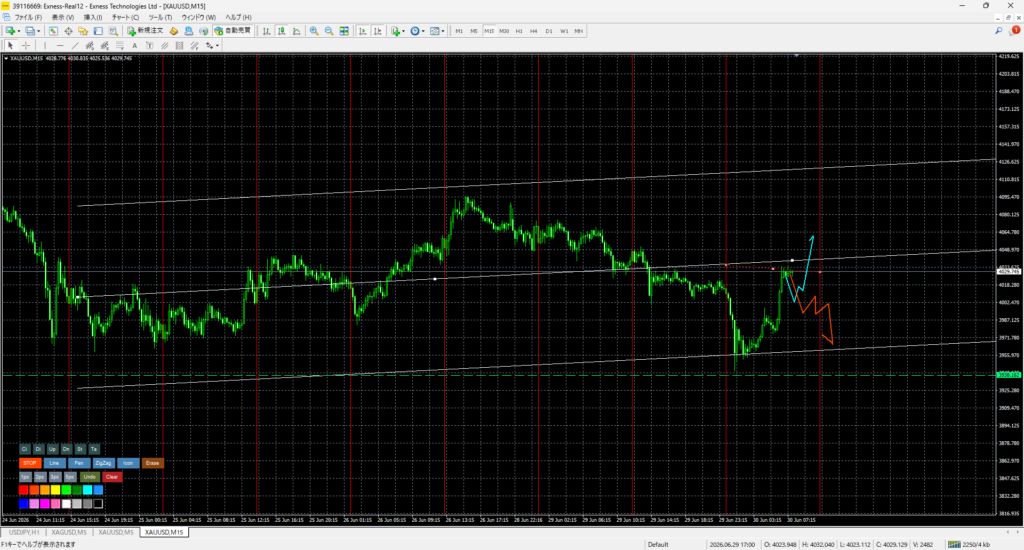Switch to the USDJPY,H1 chart tab

[24, 532]
